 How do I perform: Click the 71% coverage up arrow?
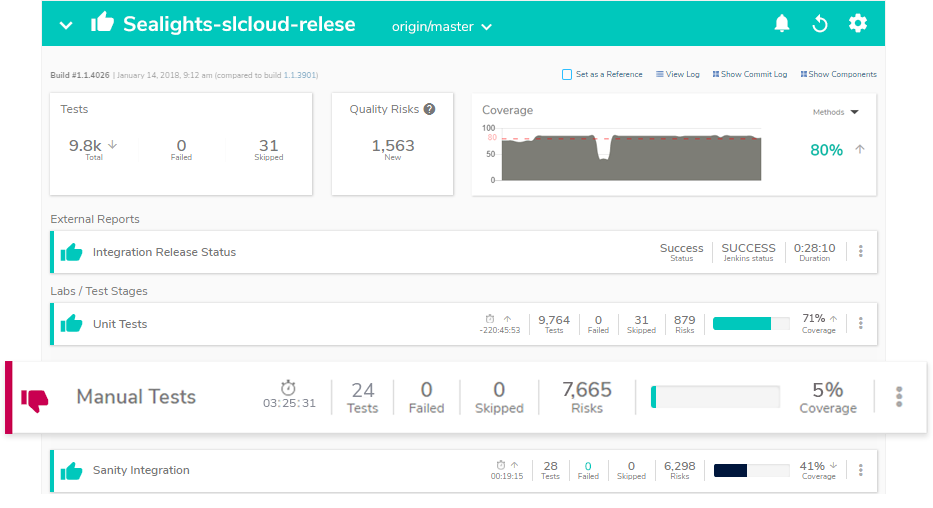[834, 319]
